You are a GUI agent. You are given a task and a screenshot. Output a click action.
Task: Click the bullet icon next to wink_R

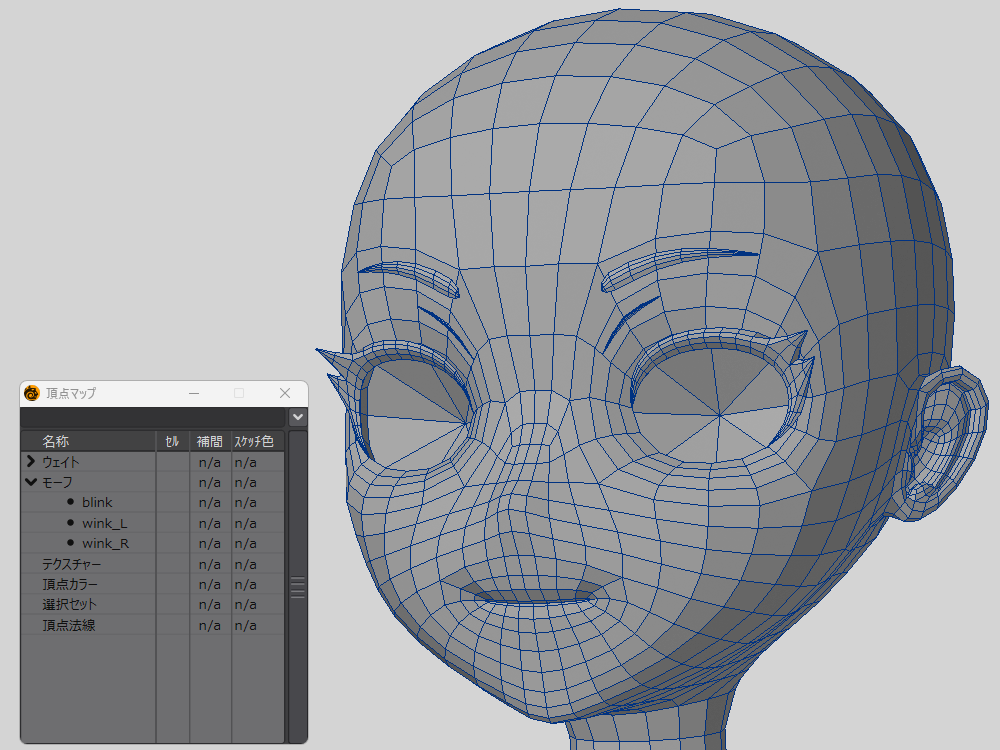coord(71,543)
